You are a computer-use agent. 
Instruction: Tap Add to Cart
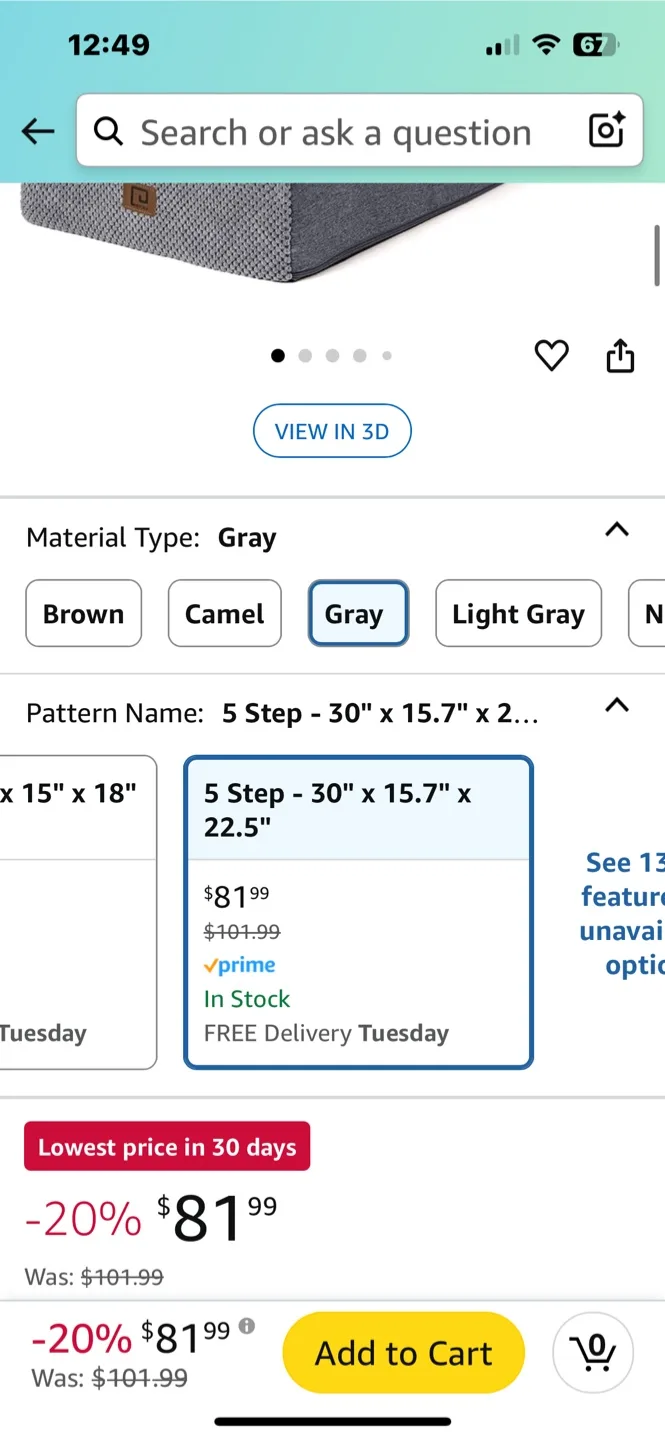pos(403,1351)
